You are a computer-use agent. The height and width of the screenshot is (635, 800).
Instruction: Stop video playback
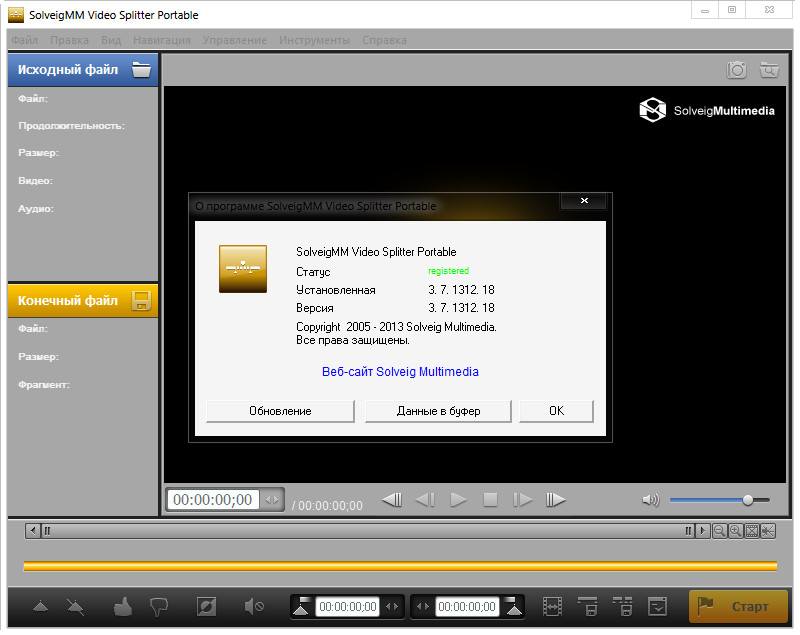coord(490,500)
